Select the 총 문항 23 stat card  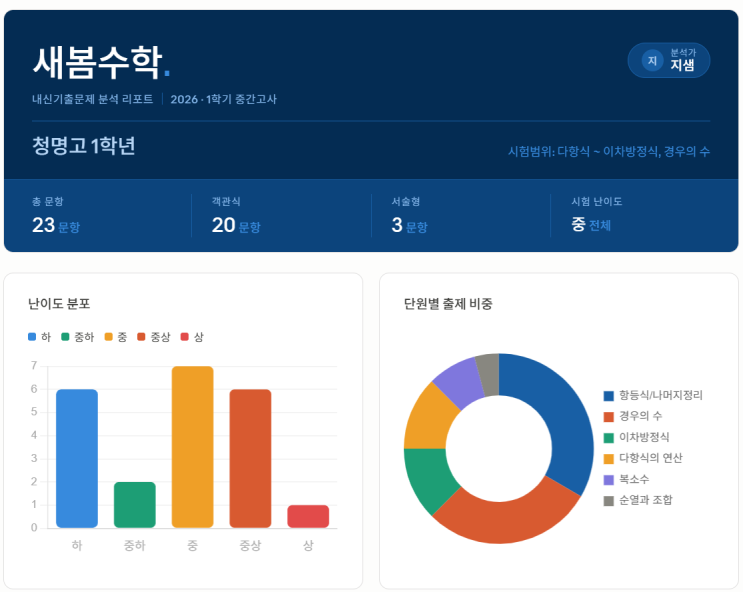pos(98,215)
